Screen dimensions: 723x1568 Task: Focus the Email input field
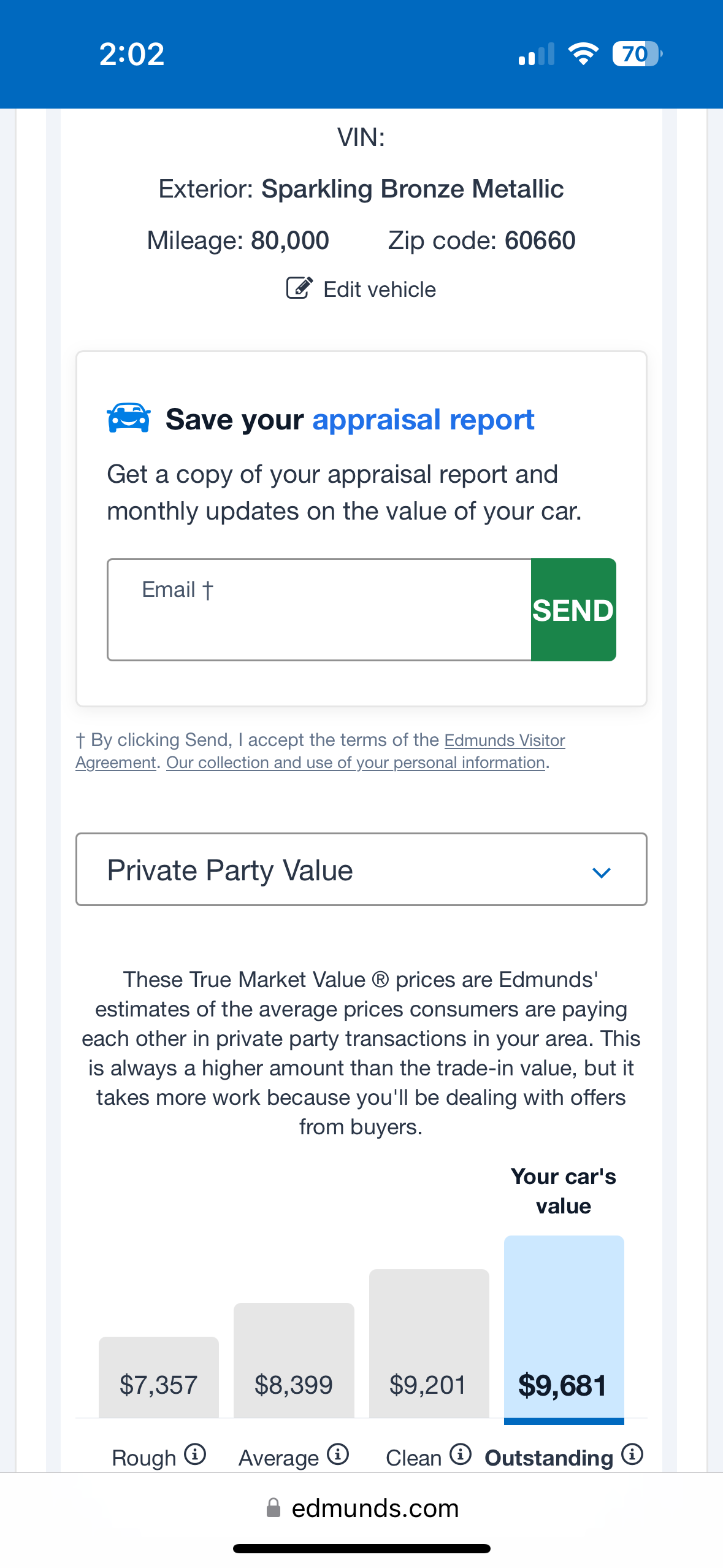[x=319, y=610]
